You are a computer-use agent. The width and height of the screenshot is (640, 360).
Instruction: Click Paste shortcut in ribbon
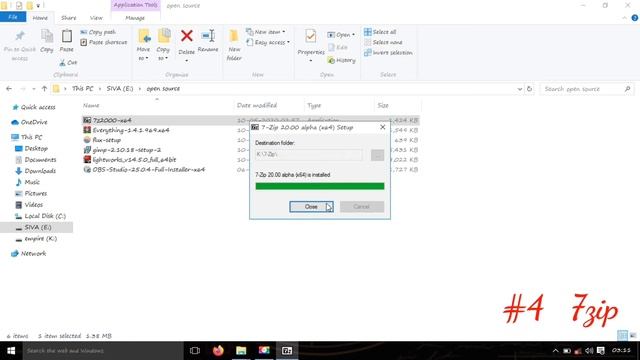point(104,42)
